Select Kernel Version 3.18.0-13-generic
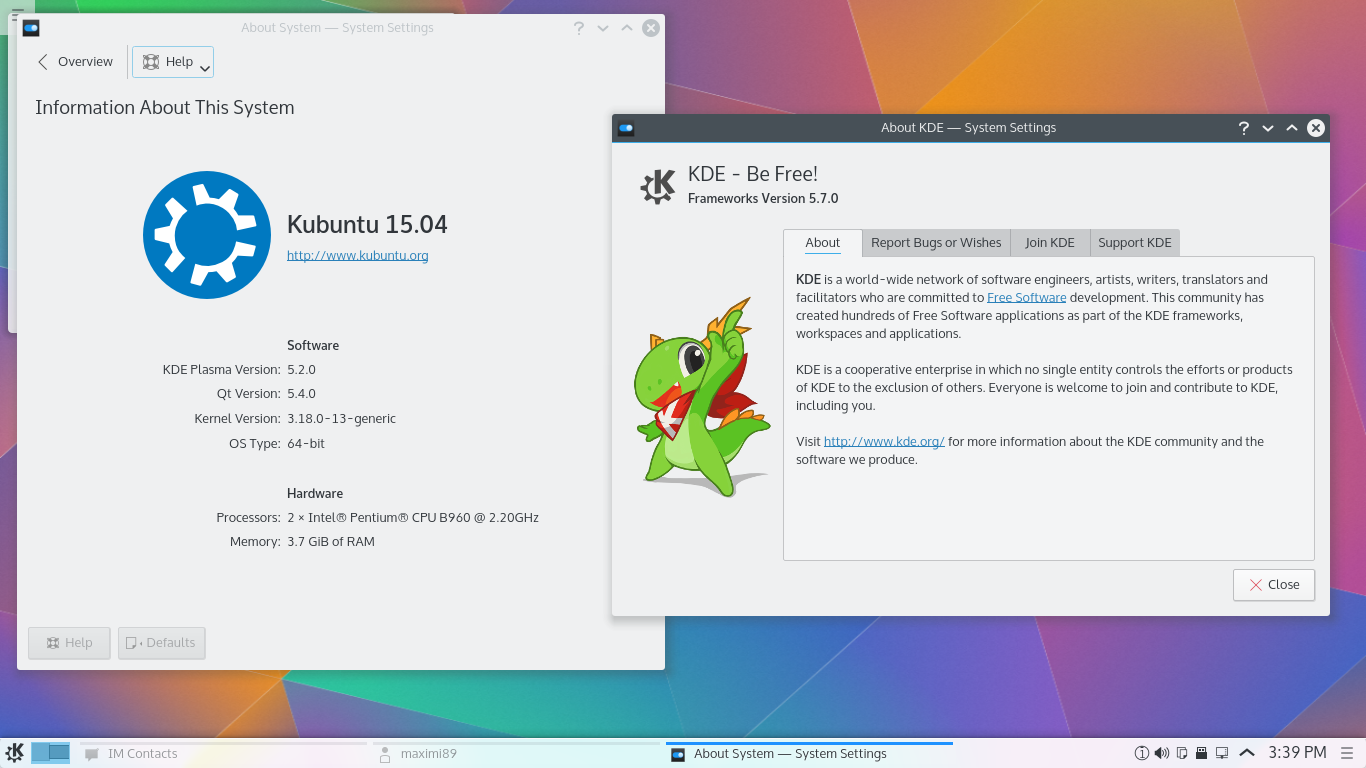This screenshot has height=768, width=1366. point(341,419)
